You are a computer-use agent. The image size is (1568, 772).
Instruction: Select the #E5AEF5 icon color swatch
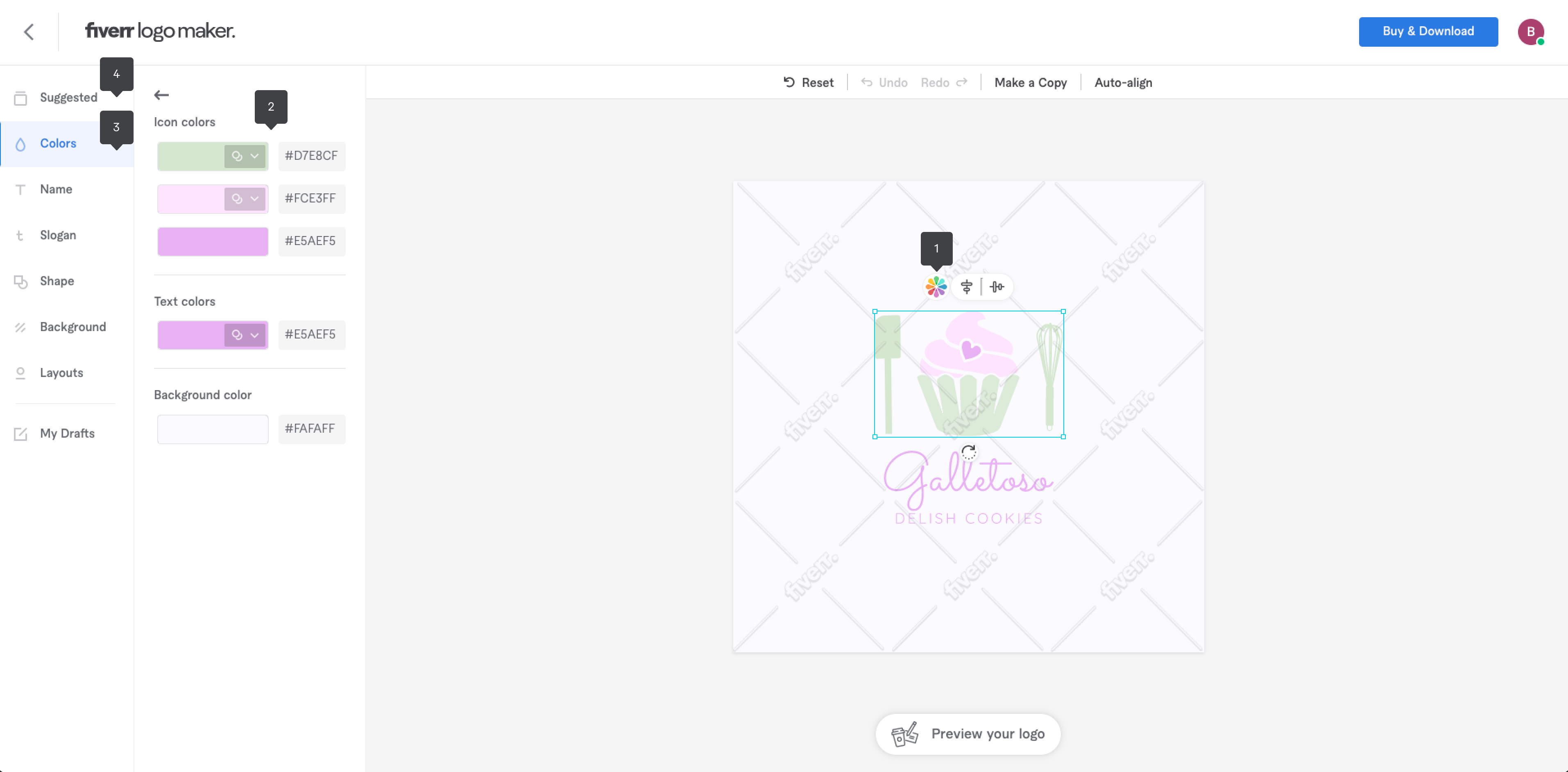[x=213, y=241]
